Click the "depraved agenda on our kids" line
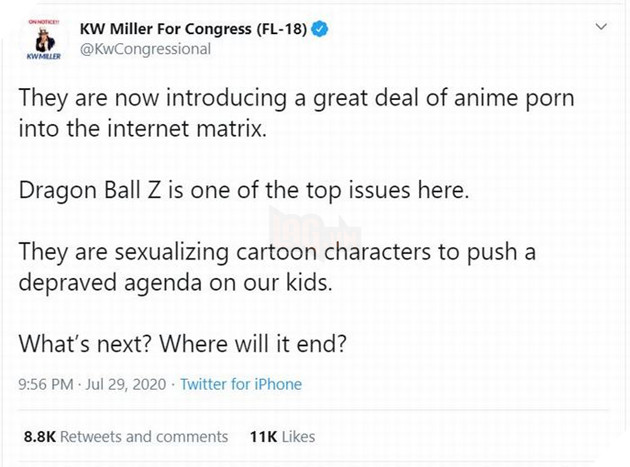 point(188,281)
